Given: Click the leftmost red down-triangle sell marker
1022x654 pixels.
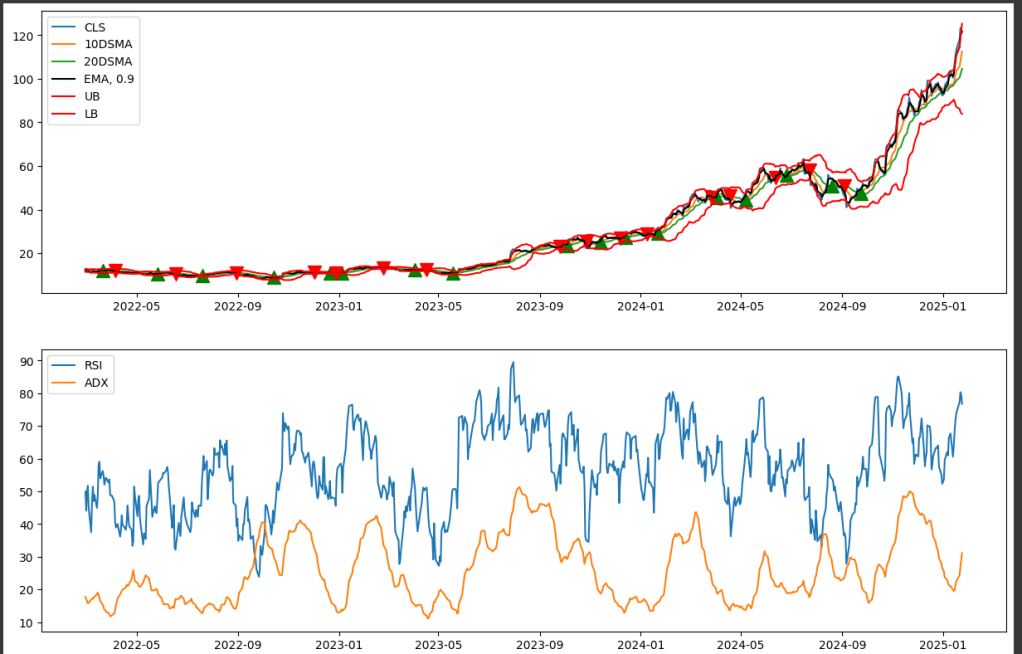Looking at the screenshot, I should 115,270.
